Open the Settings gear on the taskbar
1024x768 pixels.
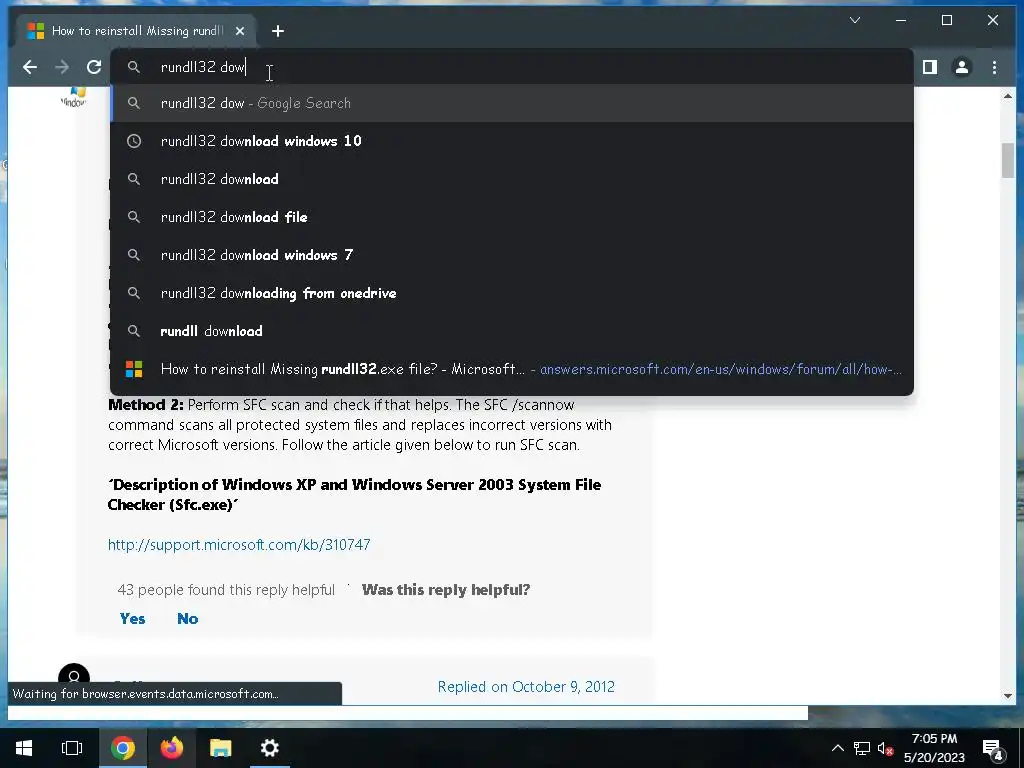point(269,748)
